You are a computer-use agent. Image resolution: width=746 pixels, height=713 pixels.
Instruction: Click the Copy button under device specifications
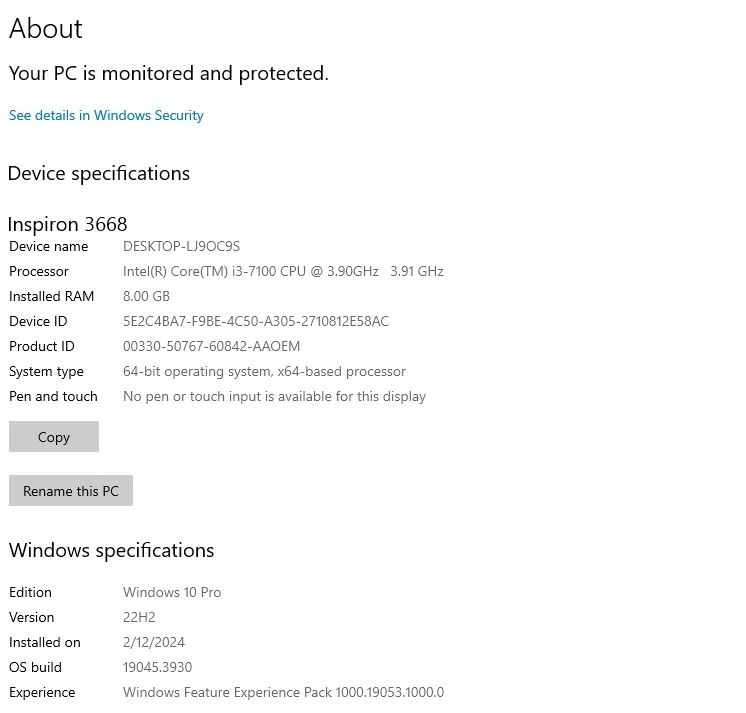pos(54,437)
